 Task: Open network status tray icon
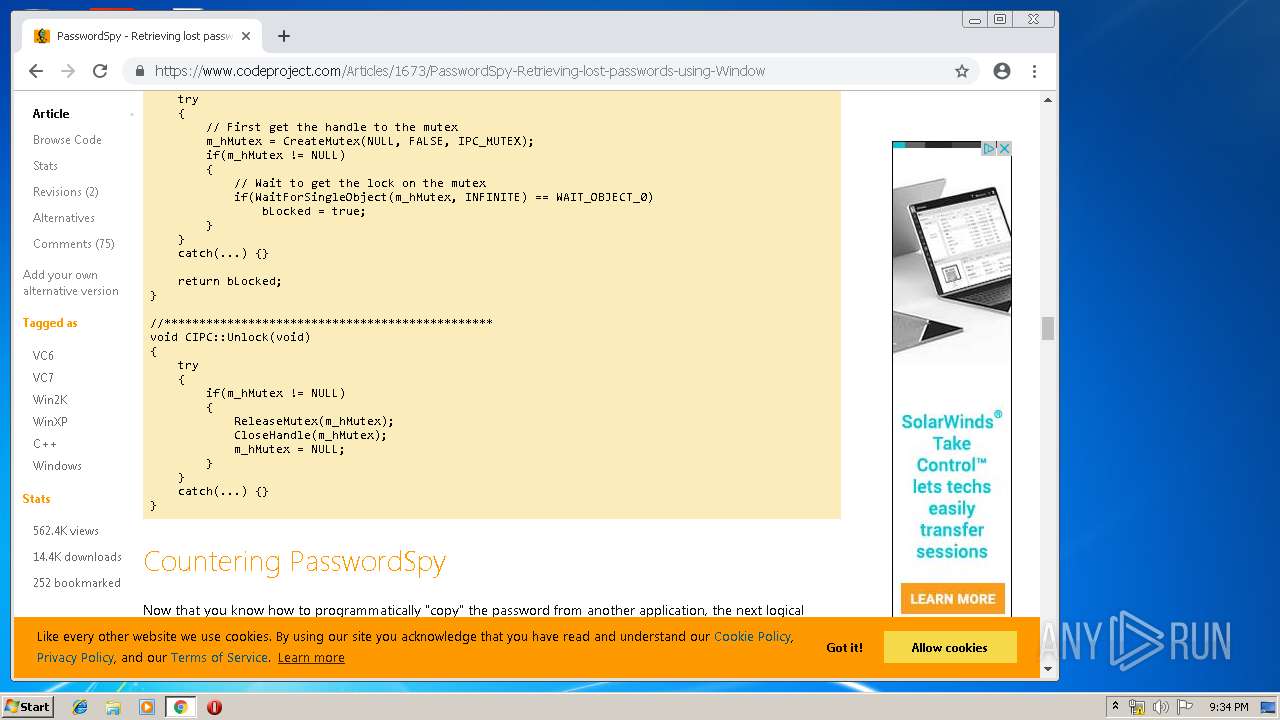tap(1137, 707)
